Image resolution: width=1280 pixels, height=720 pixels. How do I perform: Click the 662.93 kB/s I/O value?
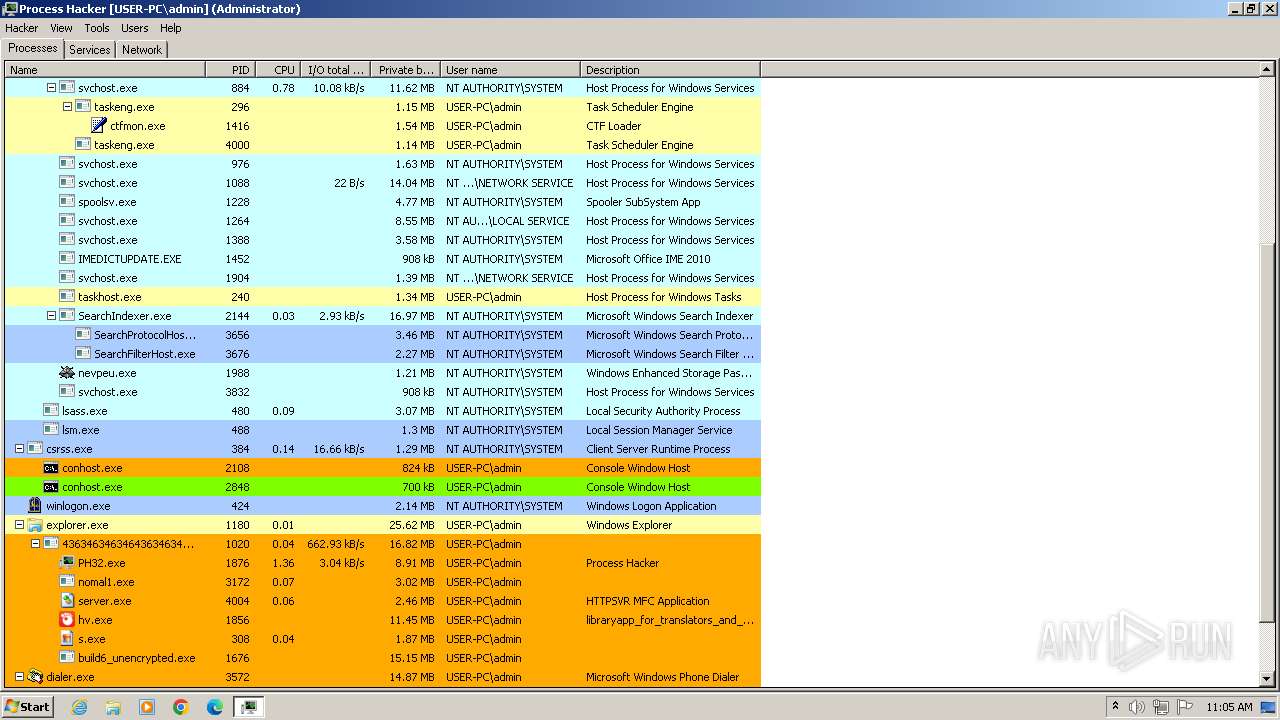point(335,544)
